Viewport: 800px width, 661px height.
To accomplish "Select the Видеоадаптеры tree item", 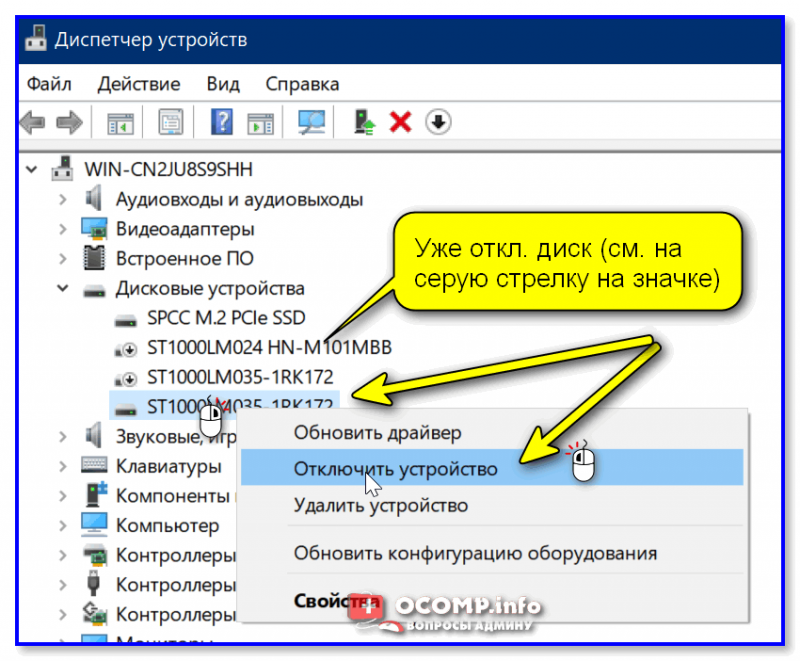I will [x=185, y=229].
